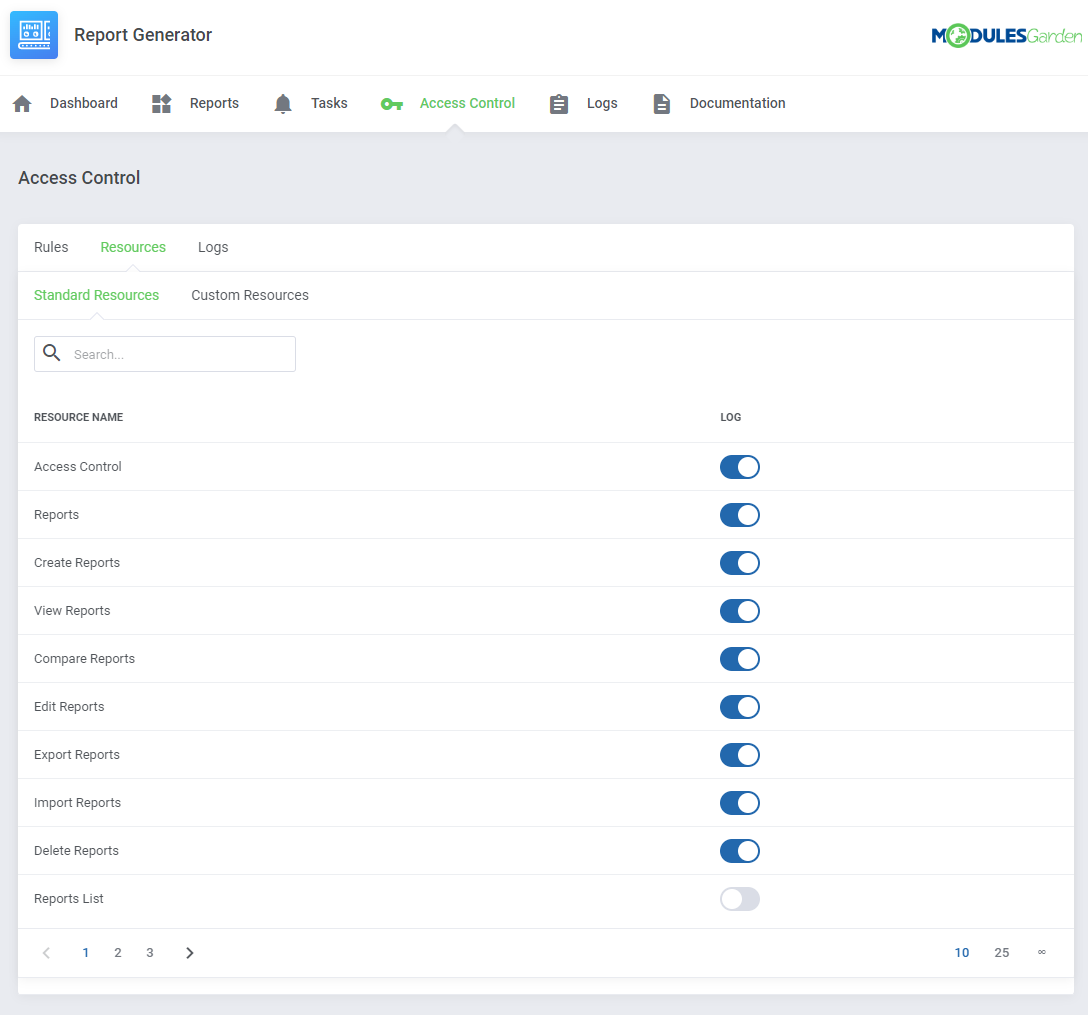Image resolution: width=1088 pixels, height=1015 pixels.
Task: Click the Documentation file icon
Action: [x=662, y=104]
